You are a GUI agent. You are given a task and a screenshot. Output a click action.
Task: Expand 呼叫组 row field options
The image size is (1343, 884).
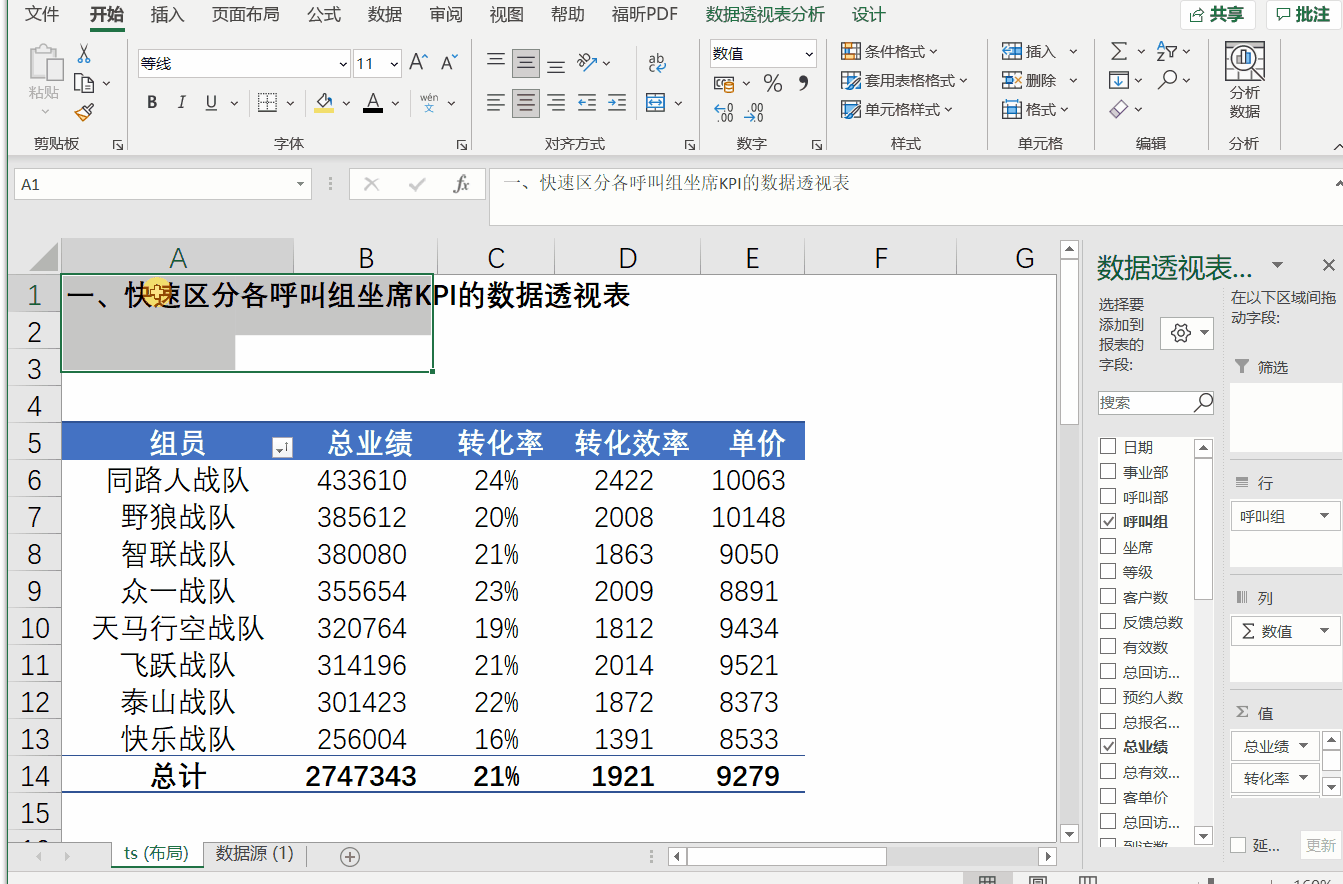point(1325,517)
